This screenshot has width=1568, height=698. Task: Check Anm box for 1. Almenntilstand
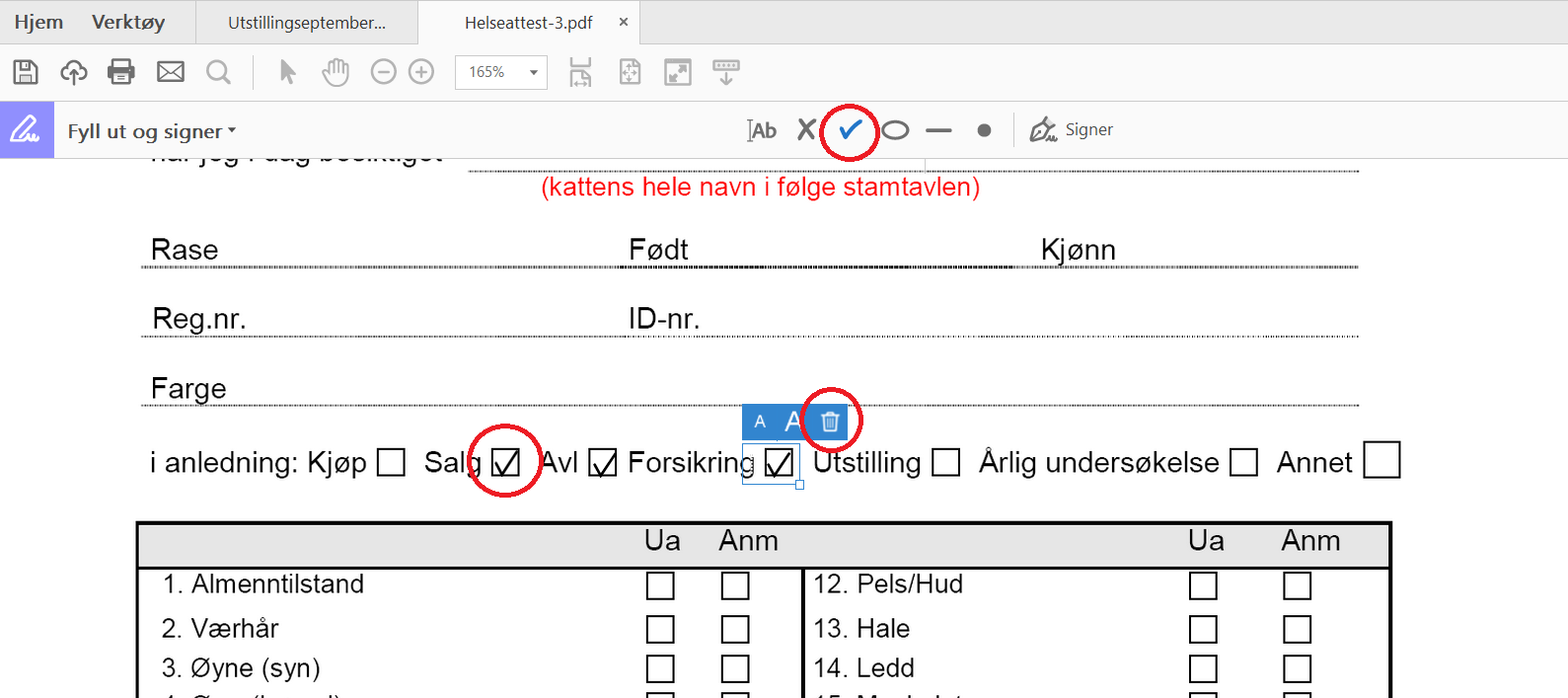click(735, 585)
